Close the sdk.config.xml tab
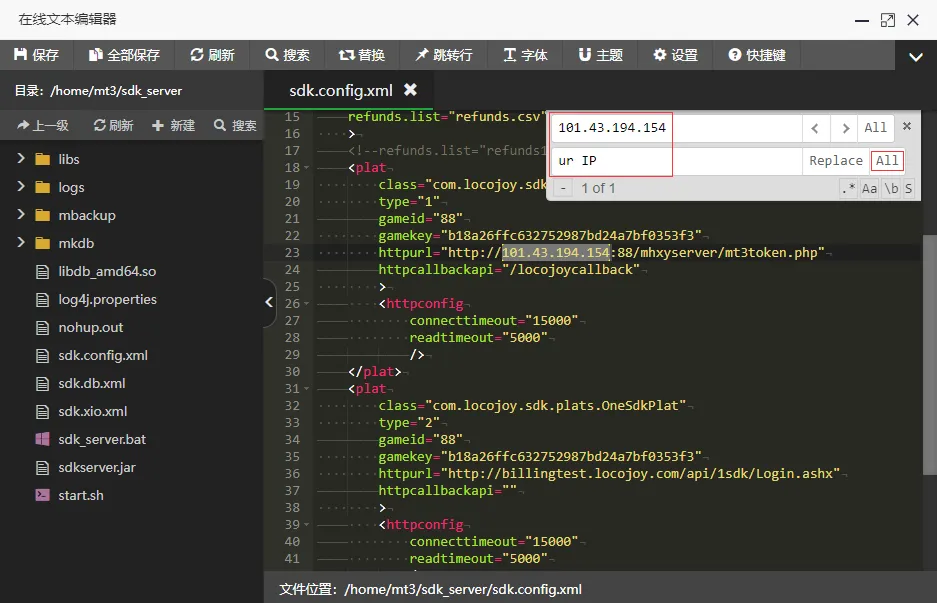Viewport: 937px width, 603px height. (x=410, y=90)
